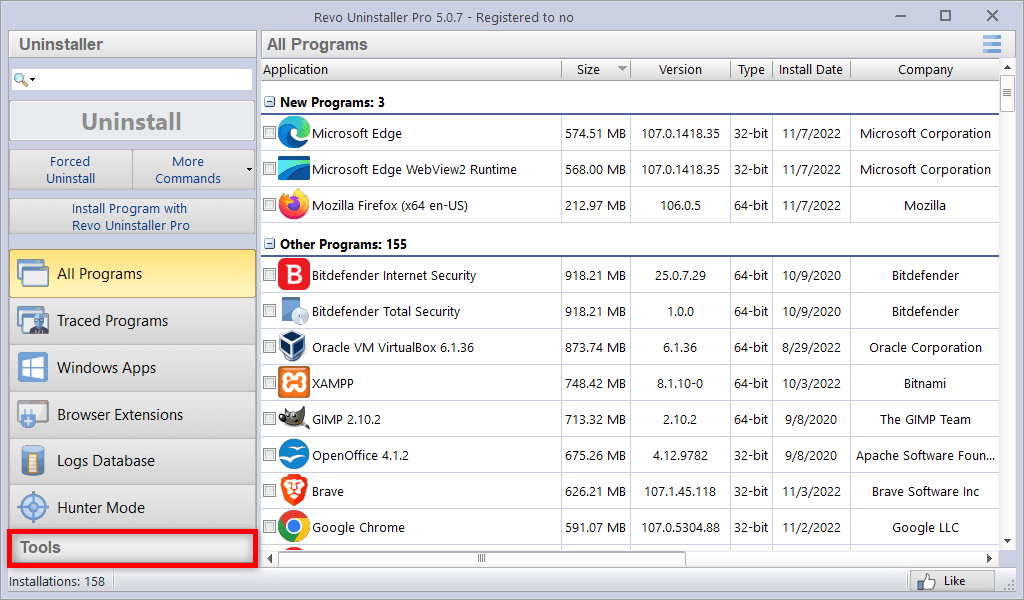
Task: Click the Traced Programs sidebar icon
Action: pos(33,321)
